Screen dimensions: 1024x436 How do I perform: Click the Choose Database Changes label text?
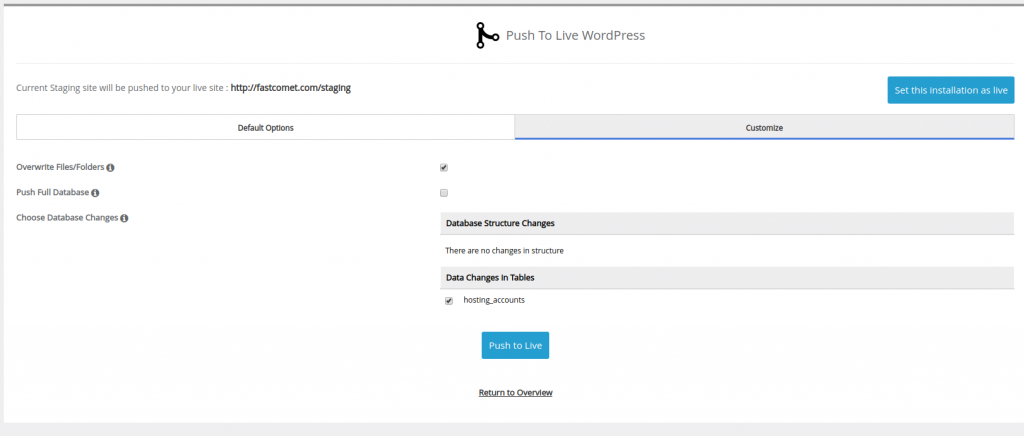67,217
